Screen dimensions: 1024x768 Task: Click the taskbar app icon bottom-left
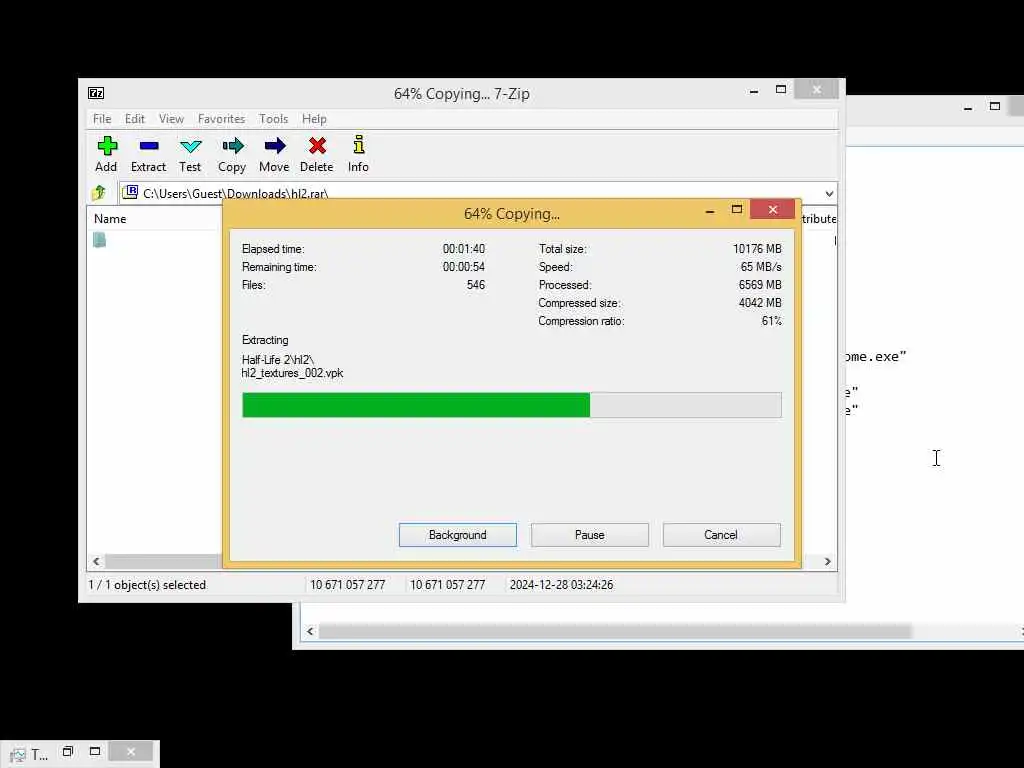pyautogui.click(x=18, y=755)
